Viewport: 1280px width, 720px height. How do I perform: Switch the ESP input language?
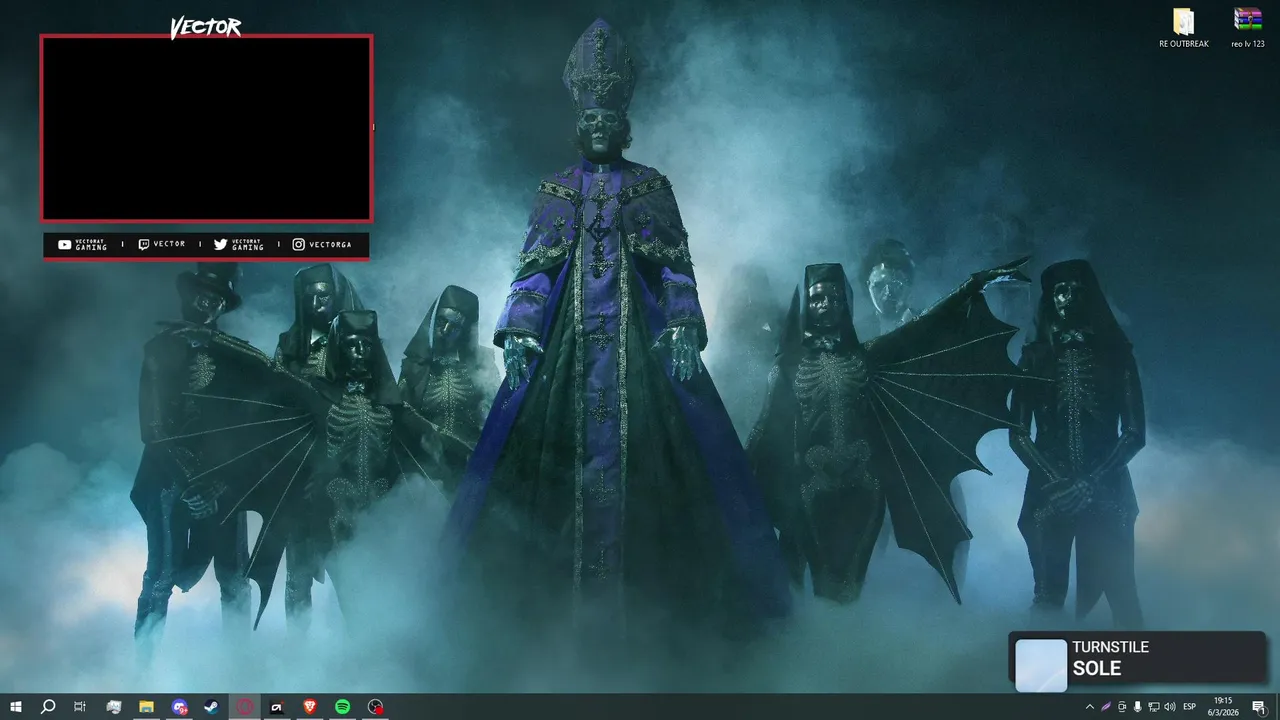pos(1190,707)
